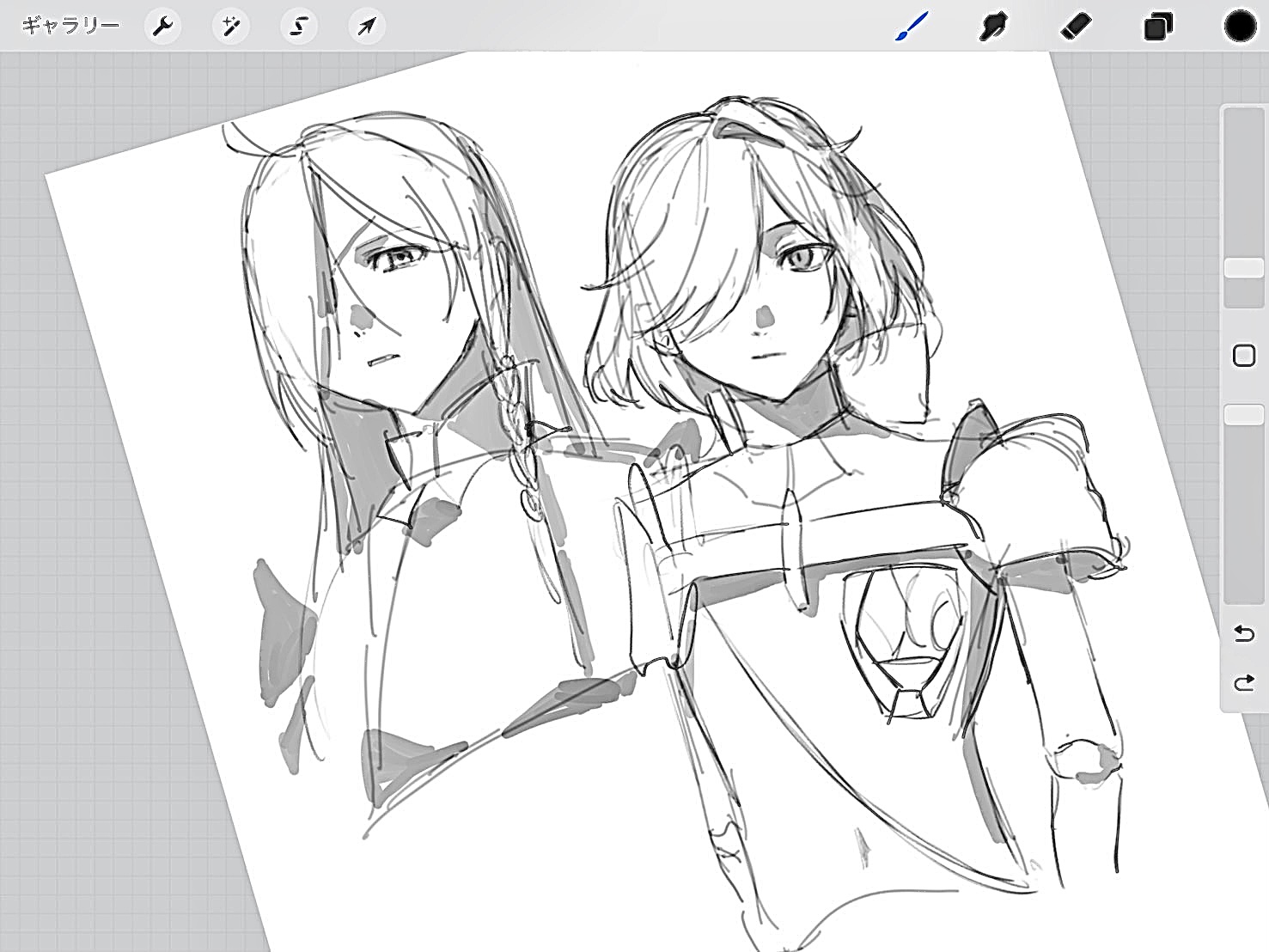Image resolution: width=1269 pixels, height=952 pixels.
Task: Click the bottom of the opacity track
Action: [1243, 593]
